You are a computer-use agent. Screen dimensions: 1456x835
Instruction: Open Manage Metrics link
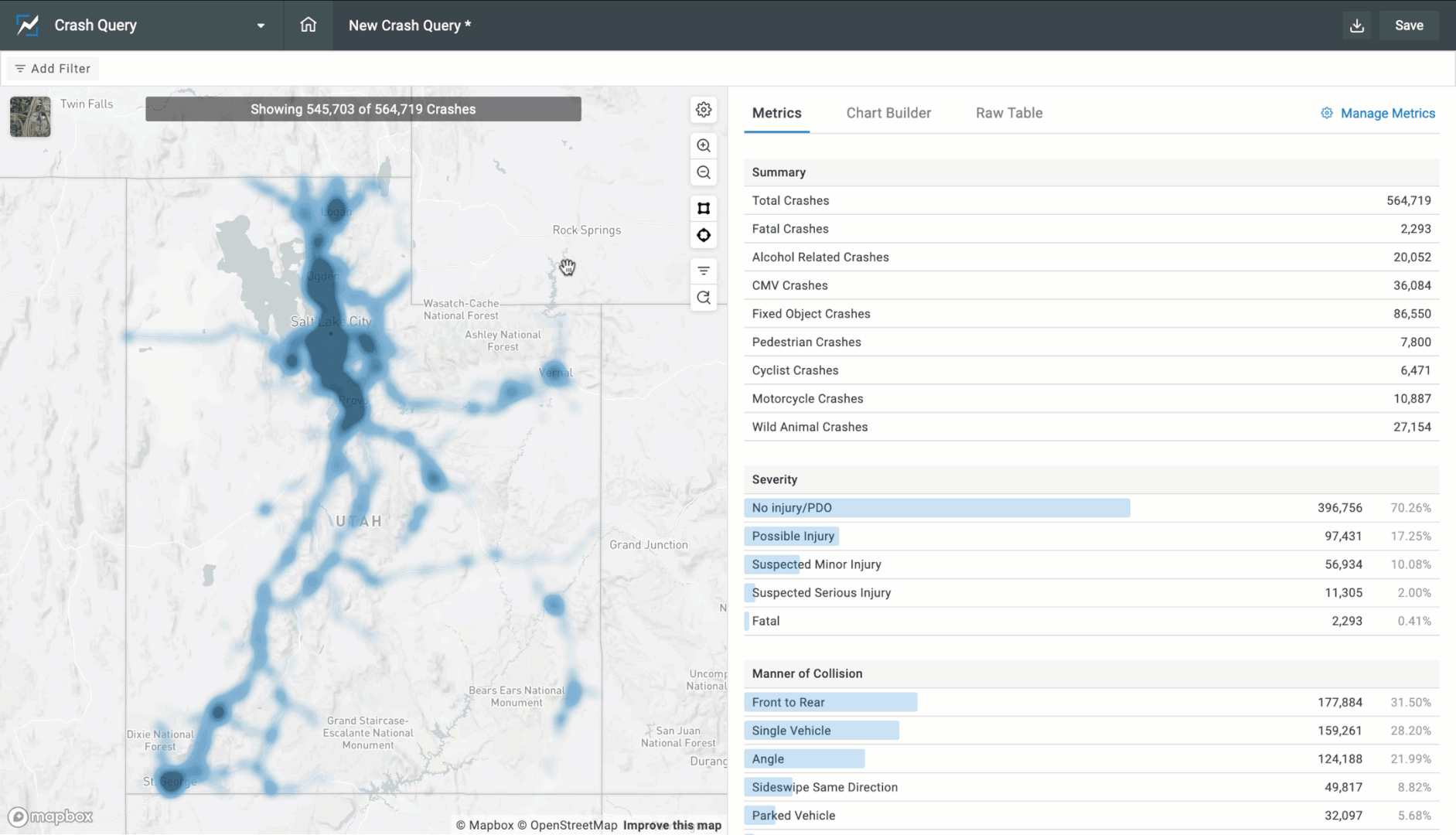click(1378, 113)
